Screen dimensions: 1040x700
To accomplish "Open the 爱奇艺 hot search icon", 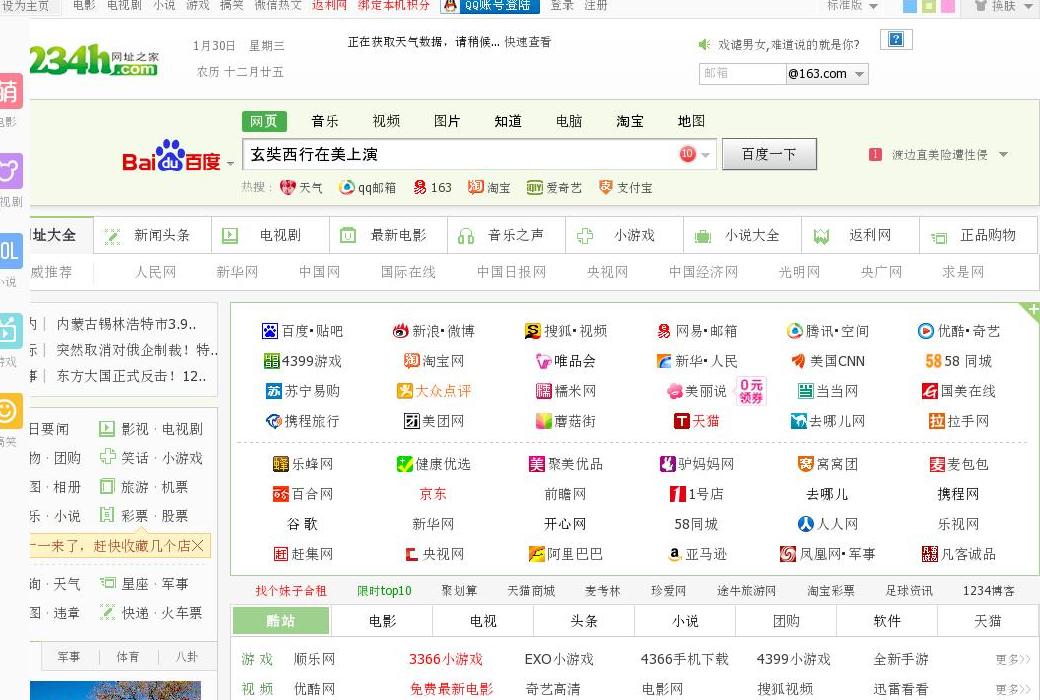I will [x=535, y=188].
